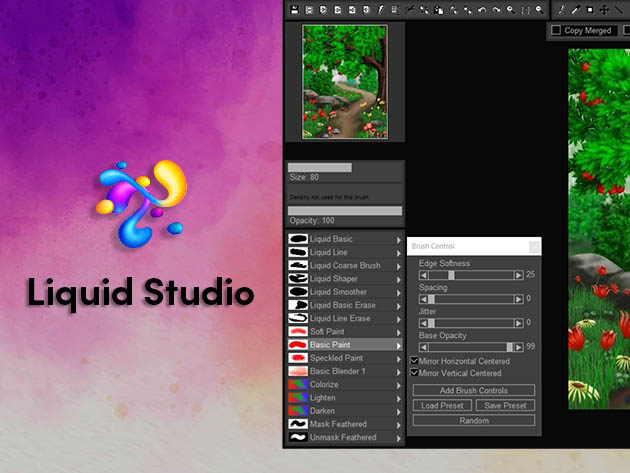The width and height of the screenshot is (630, 473).
Task: Select the square selection tool icon
Action: [x=590, y=10]
